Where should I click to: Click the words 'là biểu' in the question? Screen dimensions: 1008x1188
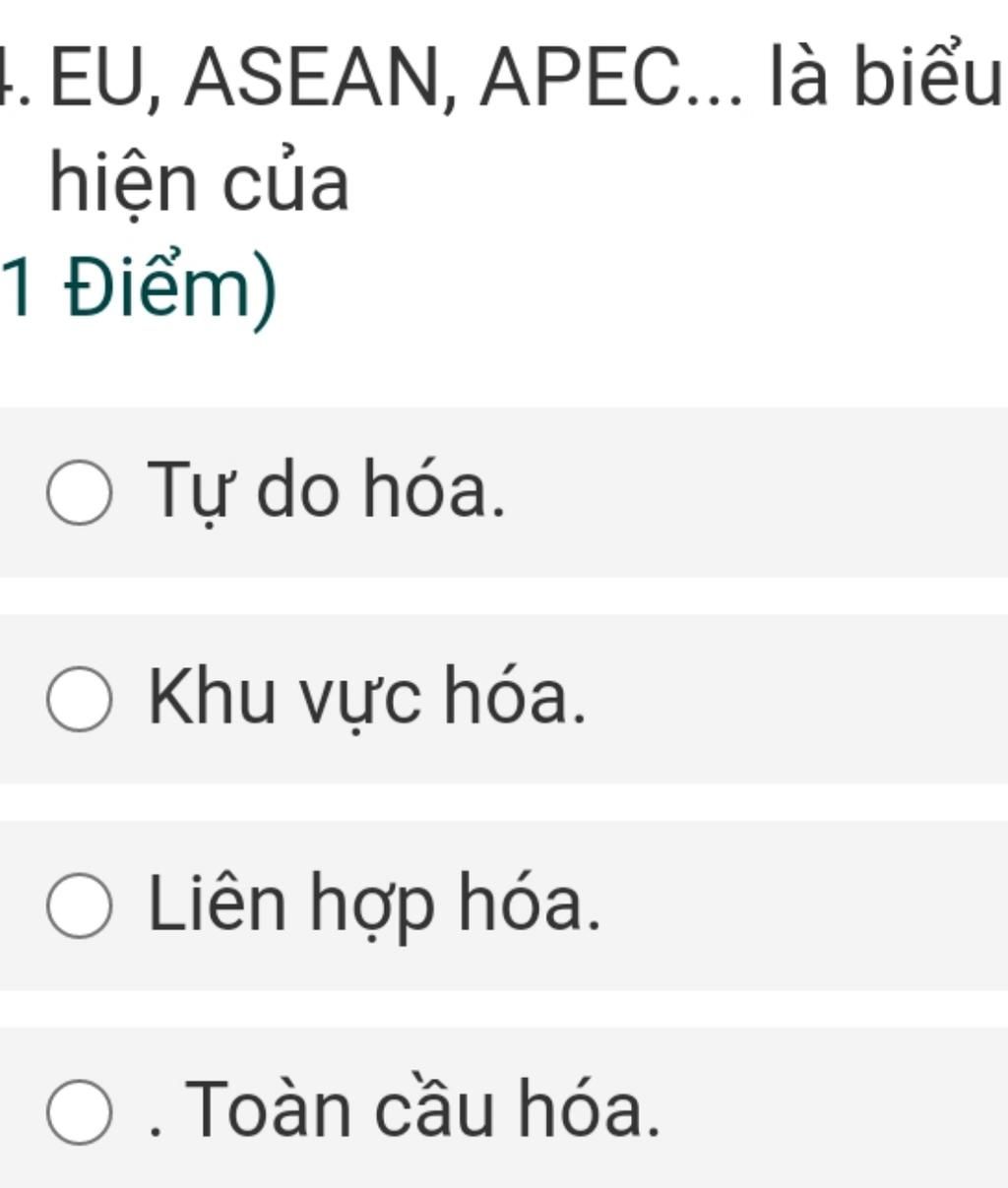[884, 77]
